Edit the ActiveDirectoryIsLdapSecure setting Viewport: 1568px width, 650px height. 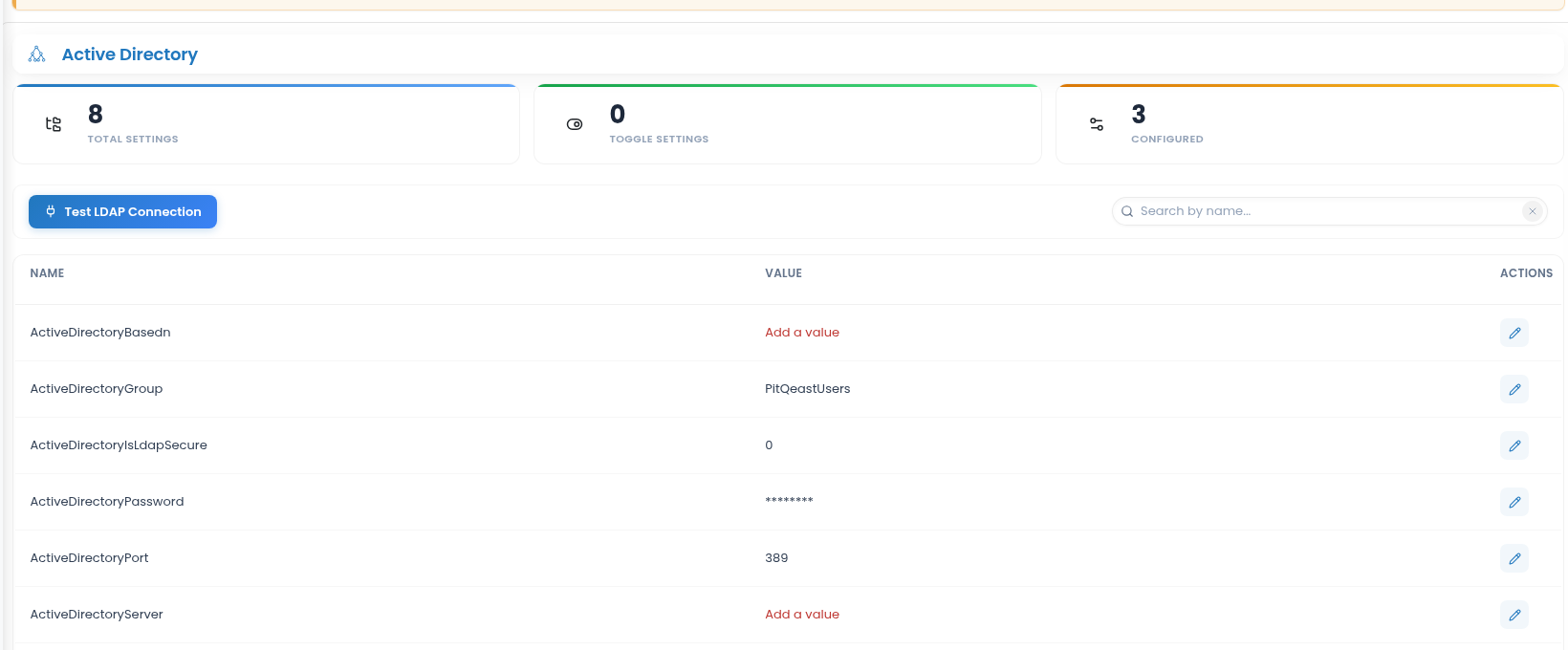[1514, 445]
